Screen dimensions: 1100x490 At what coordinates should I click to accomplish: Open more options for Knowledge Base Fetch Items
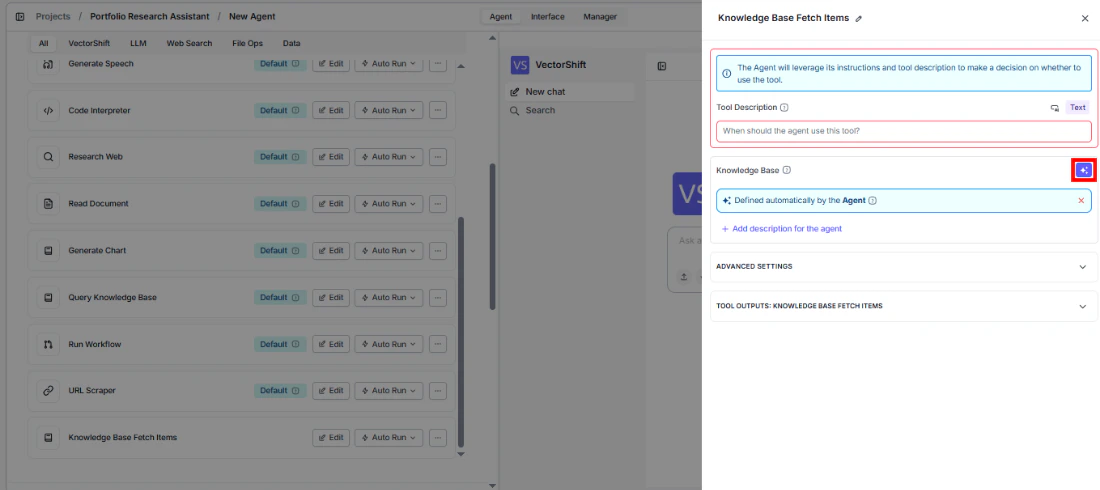[438, 437]
